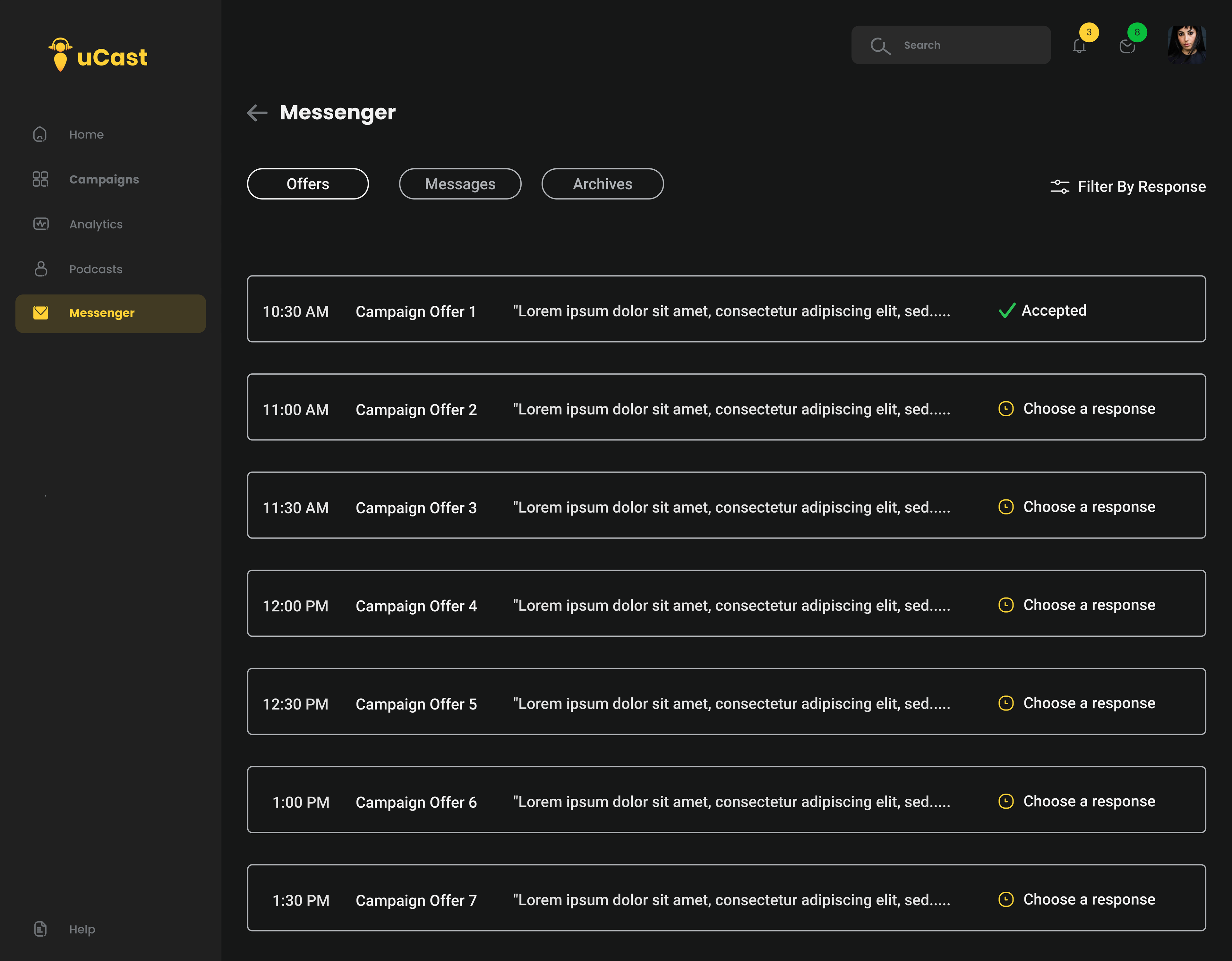Open Help in sidebar
This screenshot has height=961, width=1232.
tap(82, 930)
